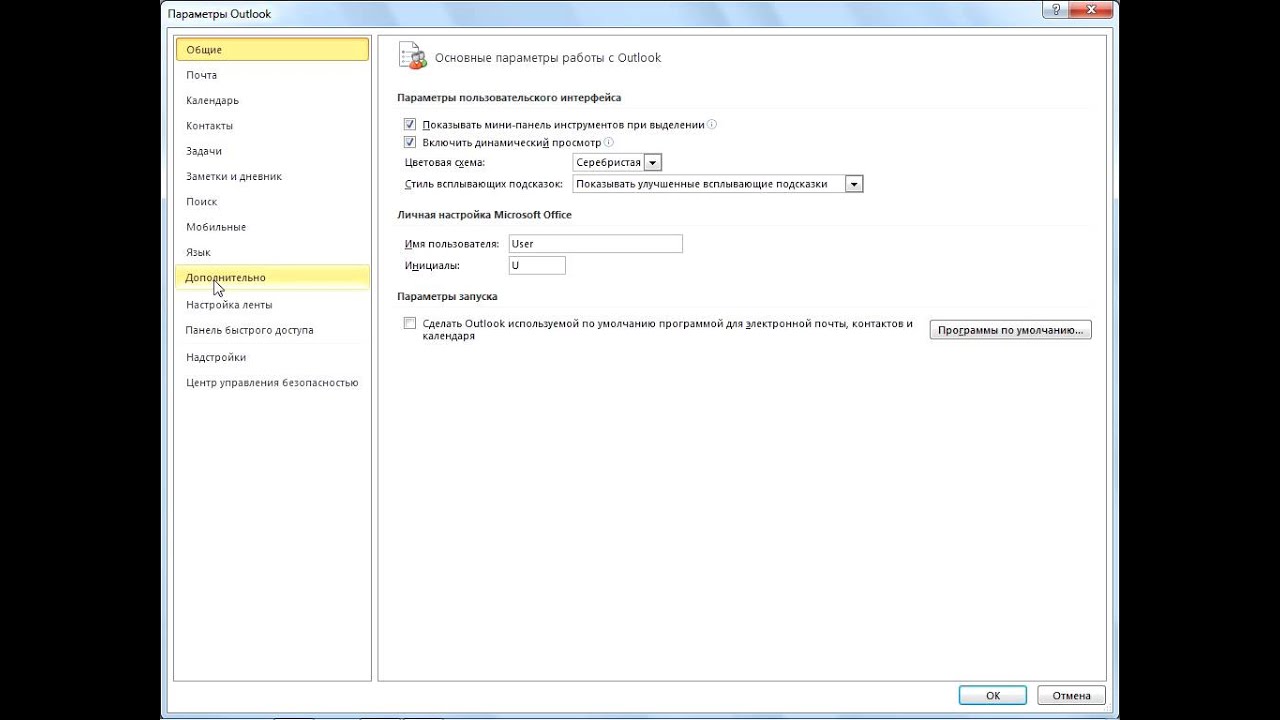1280x720 pixels.
Task: Toggle Показывать мини-панель инструментов checkbox
Action: pyautogui.click(x=409, y=125)
